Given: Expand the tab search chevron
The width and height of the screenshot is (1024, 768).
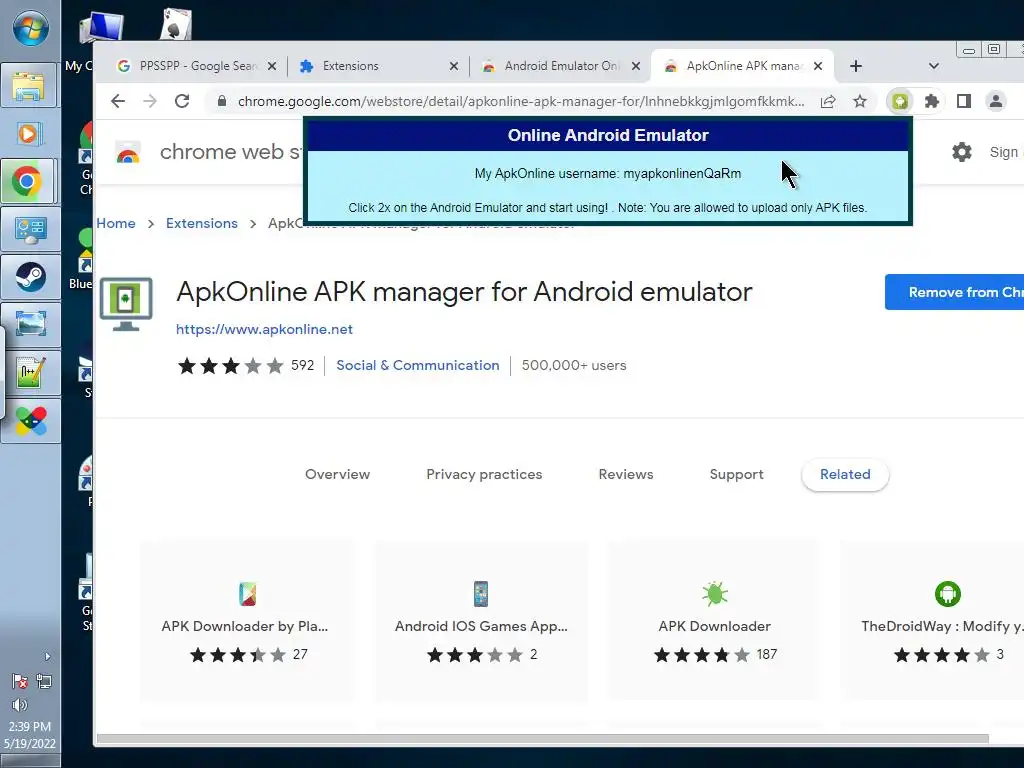Looking at the screenshot, I should (934, 66).
